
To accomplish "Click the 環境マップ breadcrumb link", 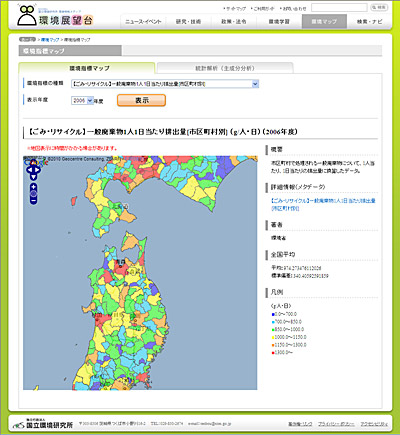I will point(50,40).
